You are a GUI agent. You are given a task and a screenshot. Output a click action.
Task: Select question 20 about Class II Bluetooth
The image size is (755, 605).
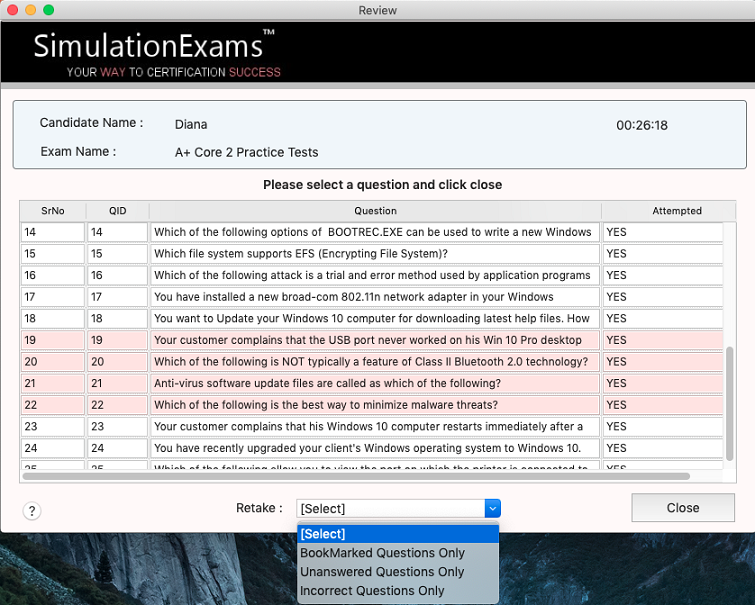[375, 362]
